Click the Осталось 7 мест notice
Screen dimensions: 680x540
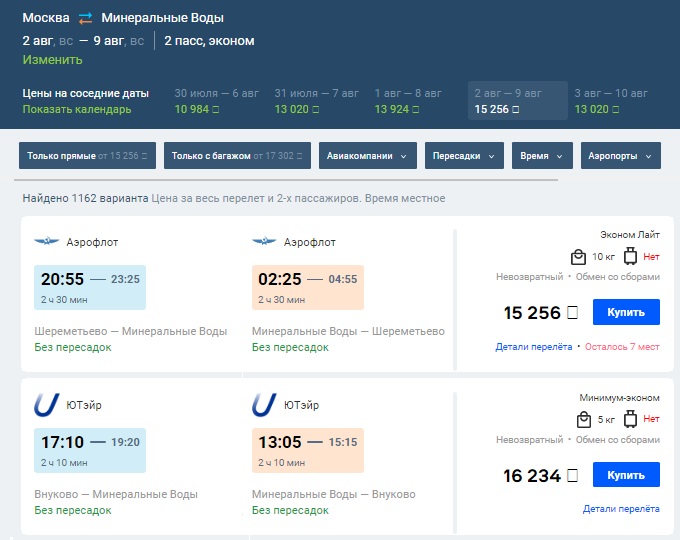click(622, 347)
